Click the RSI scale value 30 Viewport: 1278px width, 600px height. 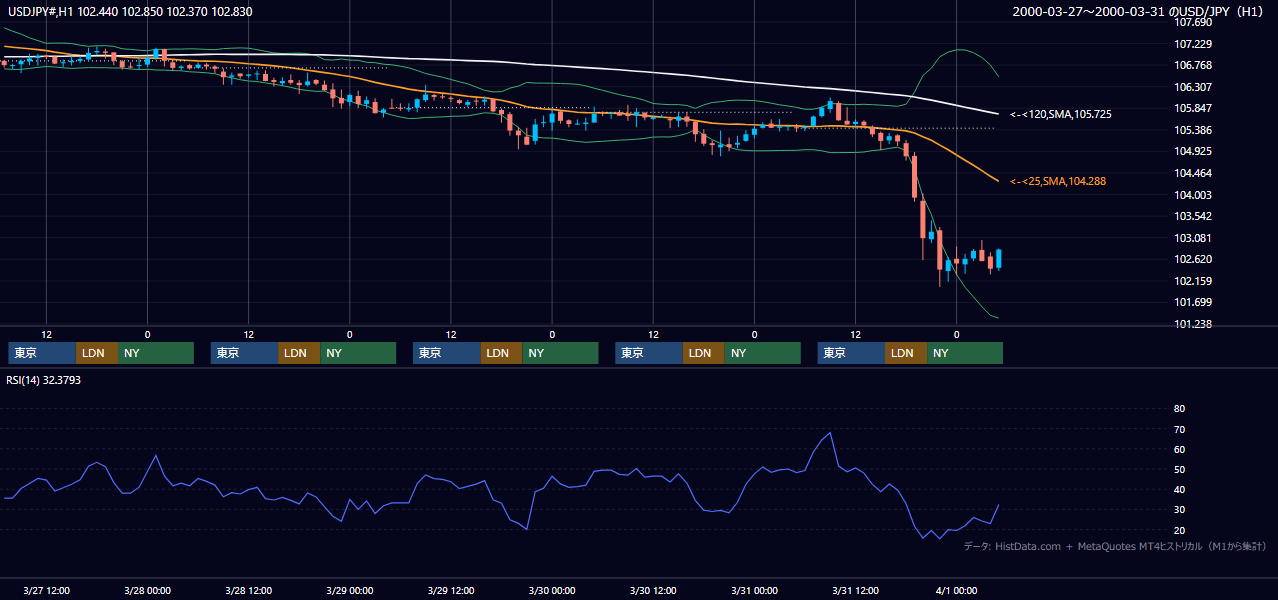[1179, 509]
